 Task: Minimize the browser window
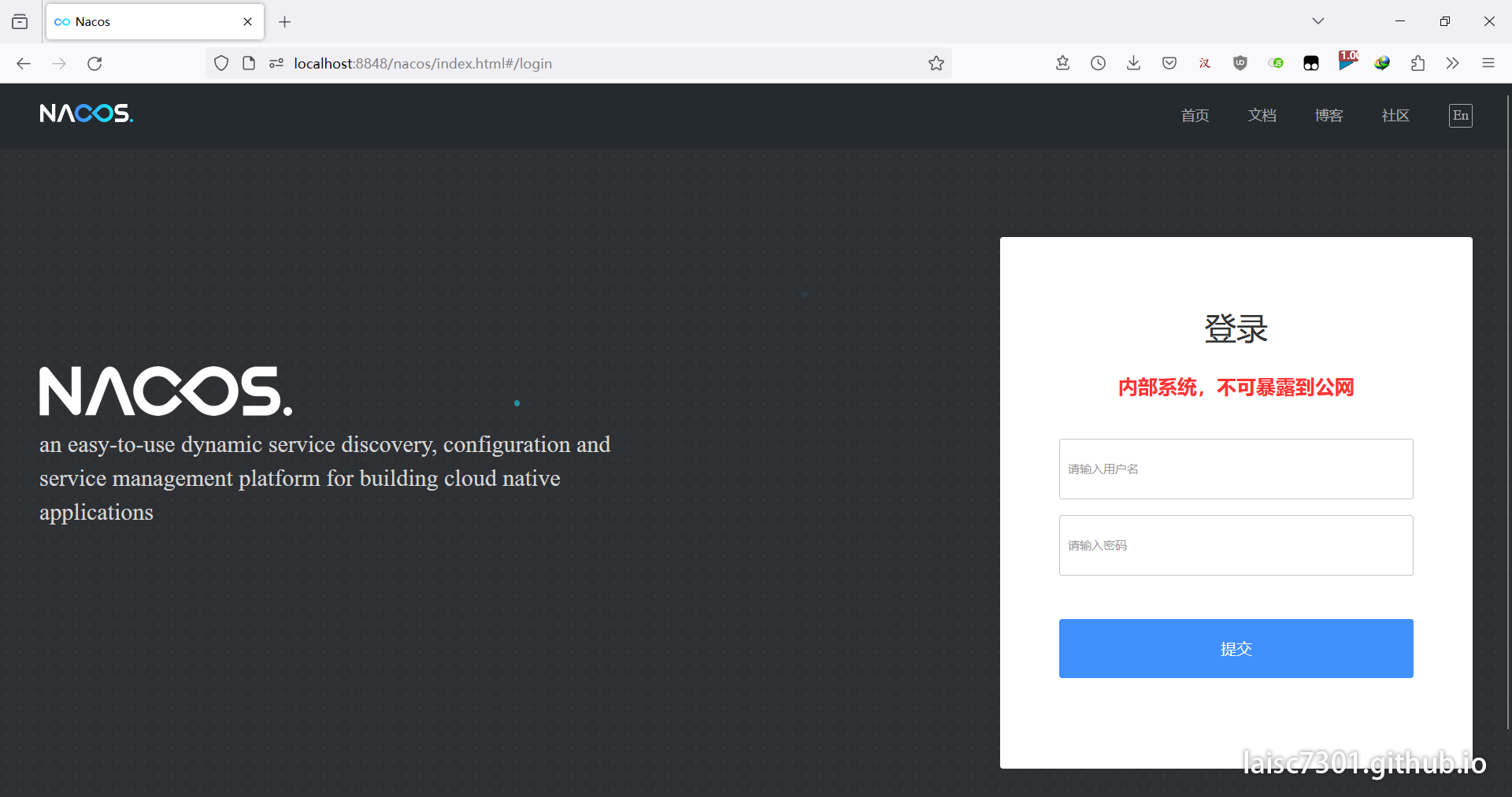coord(1400,21)
